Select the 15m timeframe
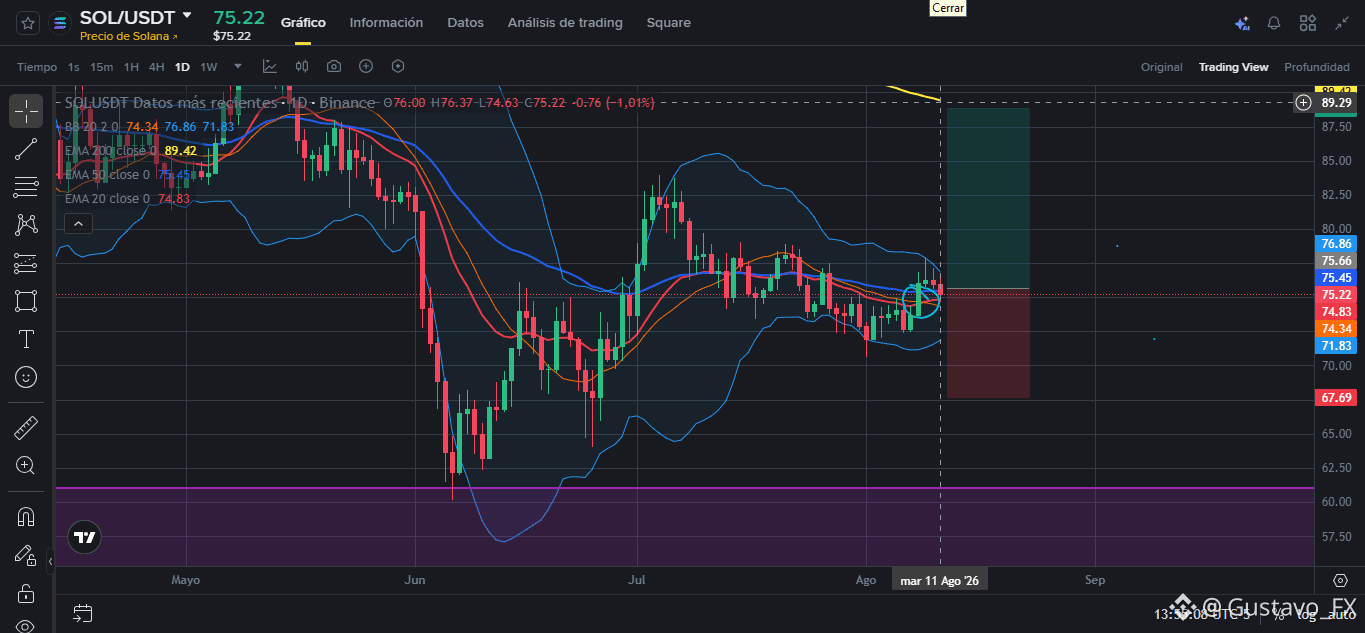 [x=101, y=67]
